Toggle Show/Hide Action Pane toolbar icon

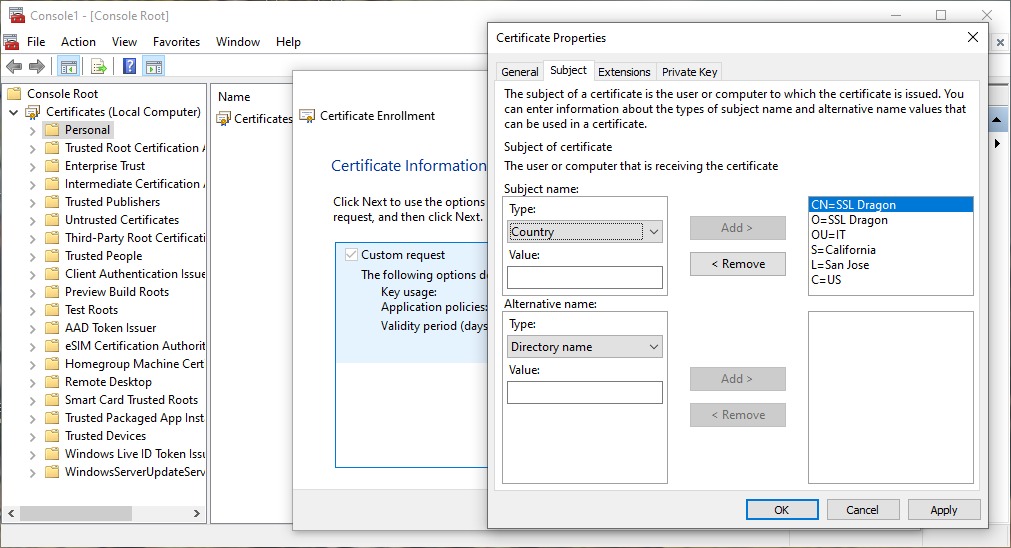(154, 66)
